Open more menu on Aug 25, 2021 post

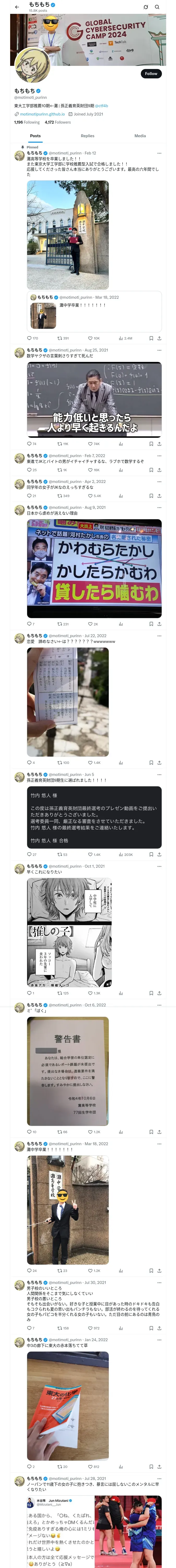tap(159, 350)
